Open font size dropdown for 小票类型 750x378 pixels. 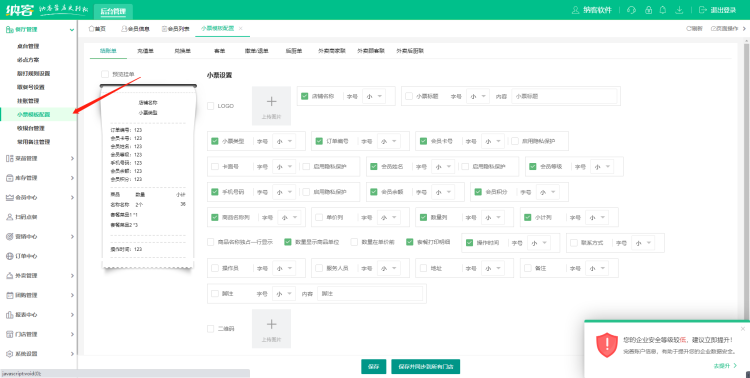point(285,141)
